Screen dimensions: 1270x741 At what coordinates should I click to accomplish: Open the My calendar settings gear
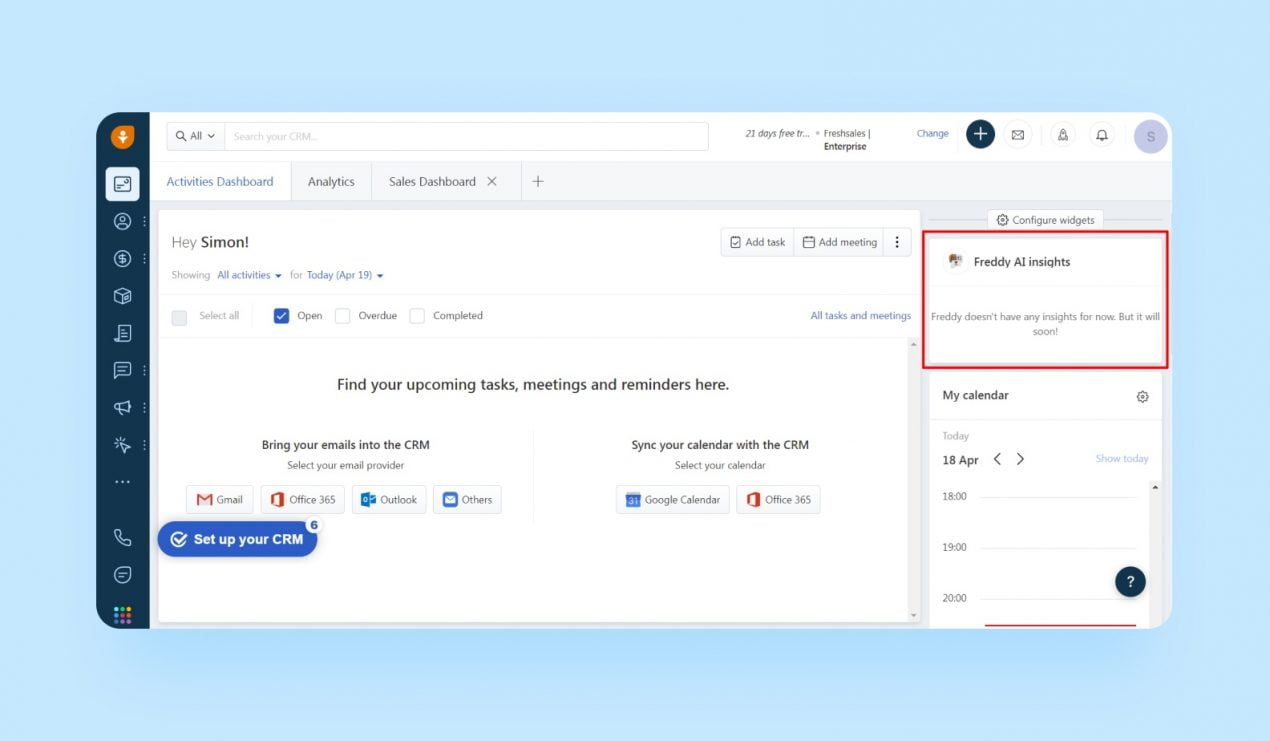click(1142, 397)
